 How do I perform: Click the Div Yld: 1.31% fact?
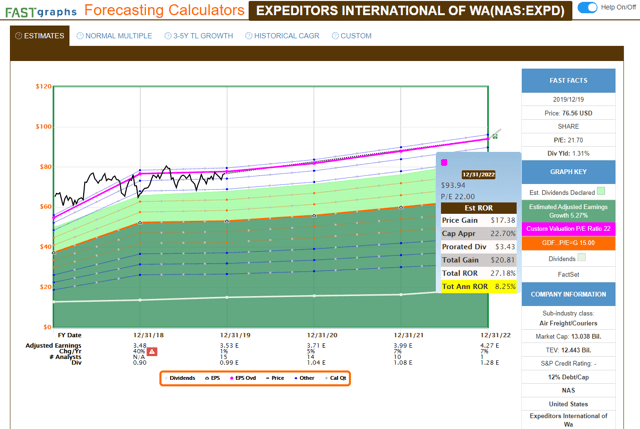coord(568,153)
